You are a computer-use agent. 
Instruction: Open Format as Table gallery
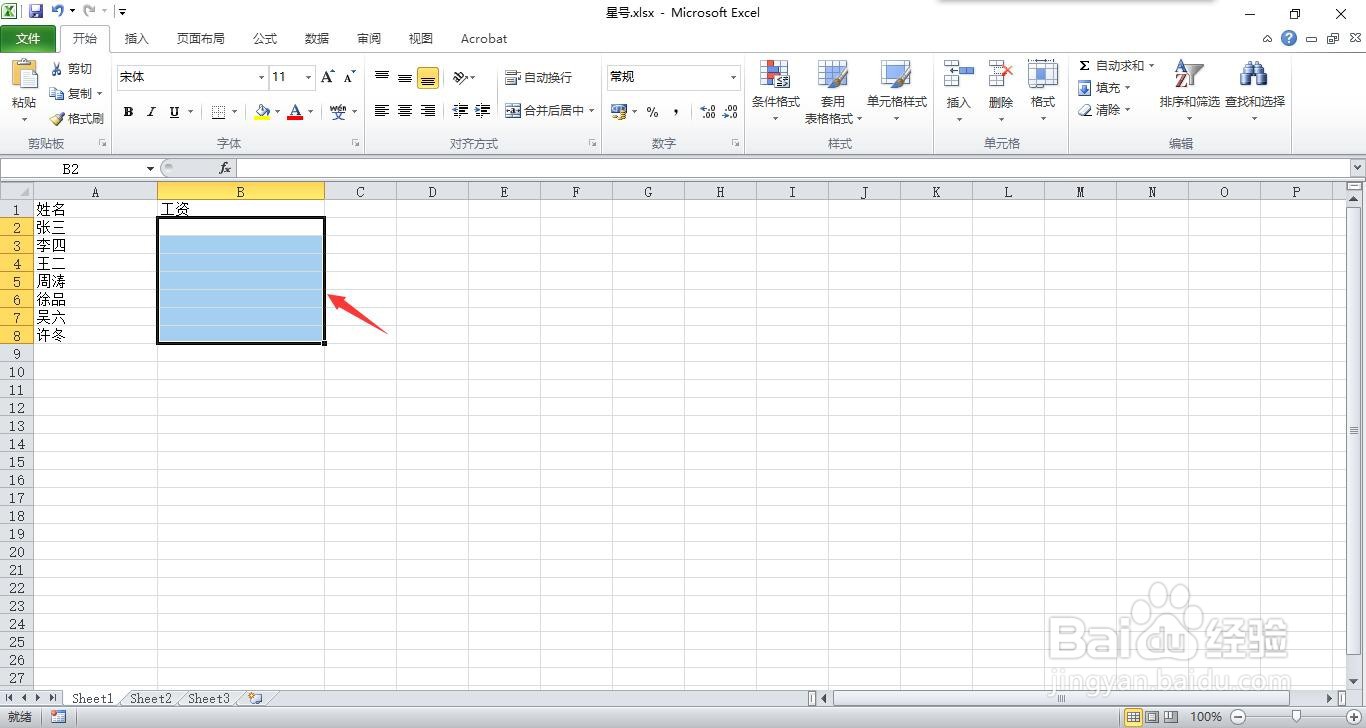point(833,91)
